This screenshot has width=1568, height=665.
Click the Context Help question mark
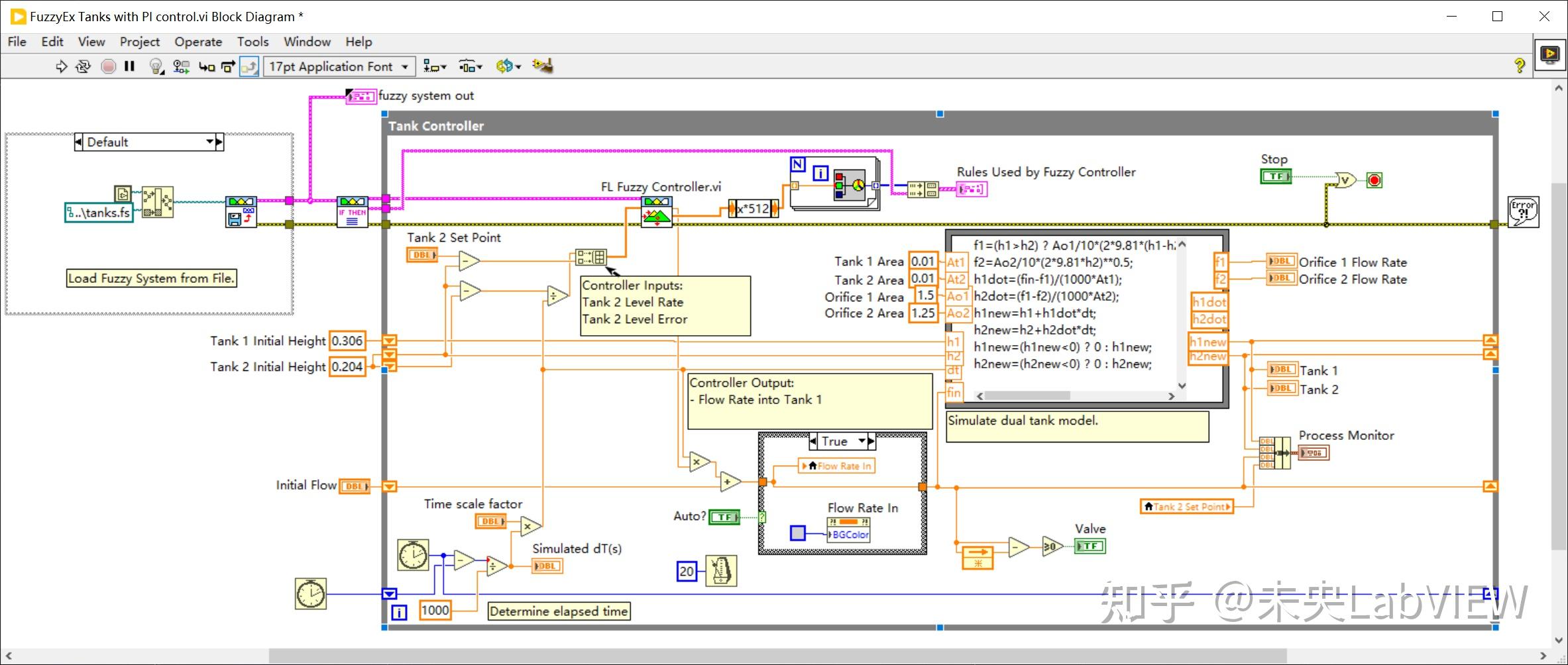click(1520, 66)
